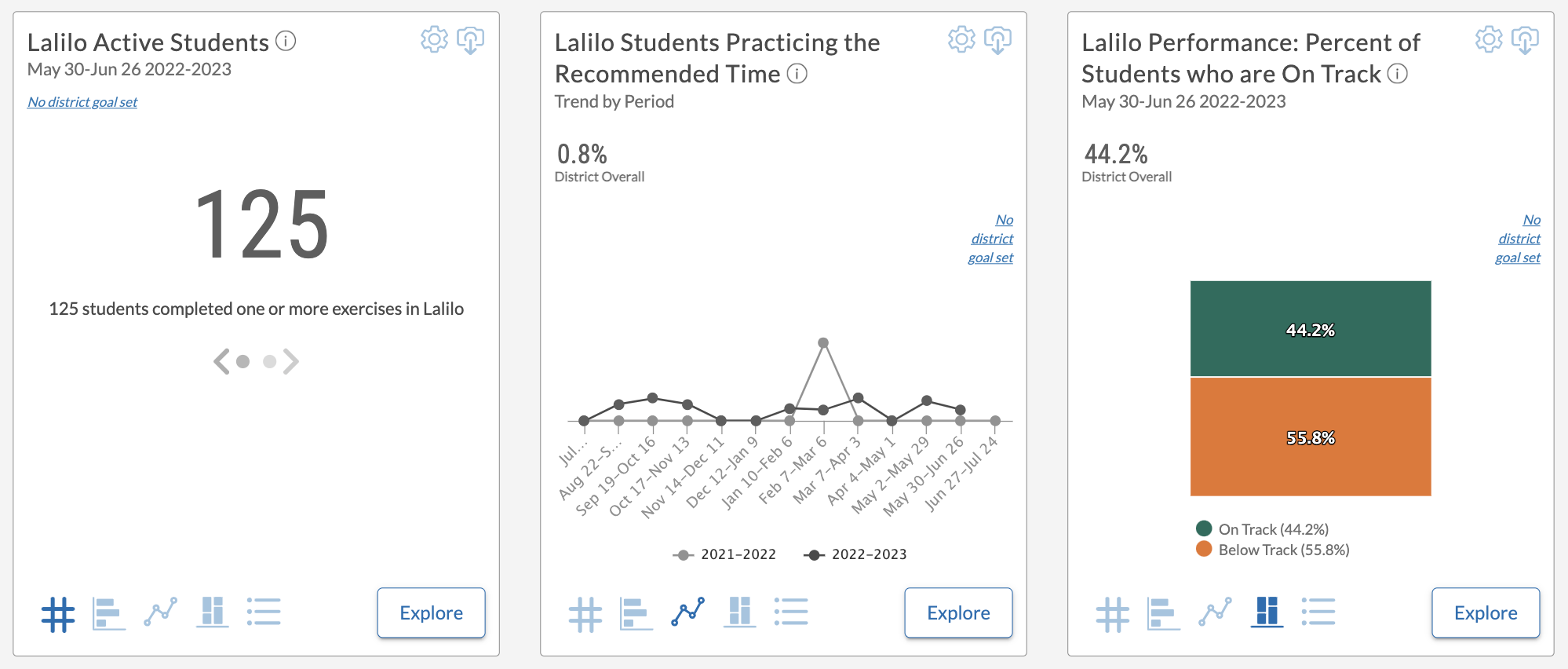Viewport: 1568px width, 669px height.
Task: Switch Performance card to line chart view
Action: (1215, 612)
